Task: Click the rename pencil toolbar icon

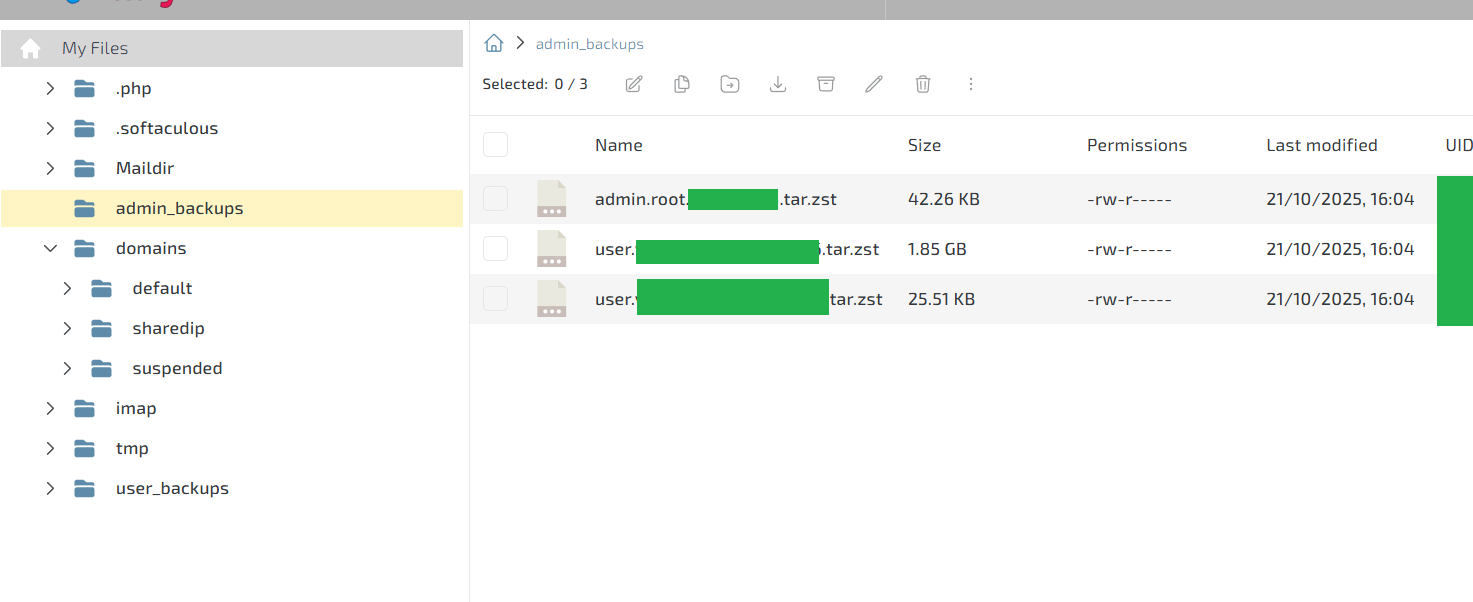Action: 874,84
